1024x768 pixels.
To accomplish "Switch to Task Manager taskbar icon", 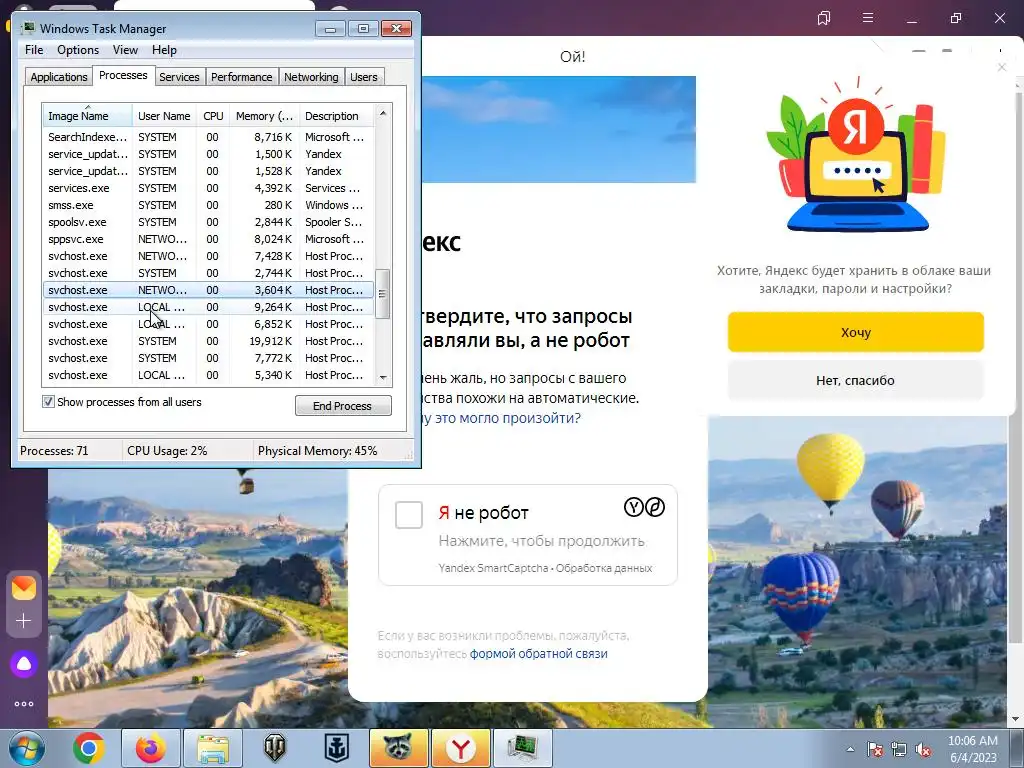I will 522,748.
